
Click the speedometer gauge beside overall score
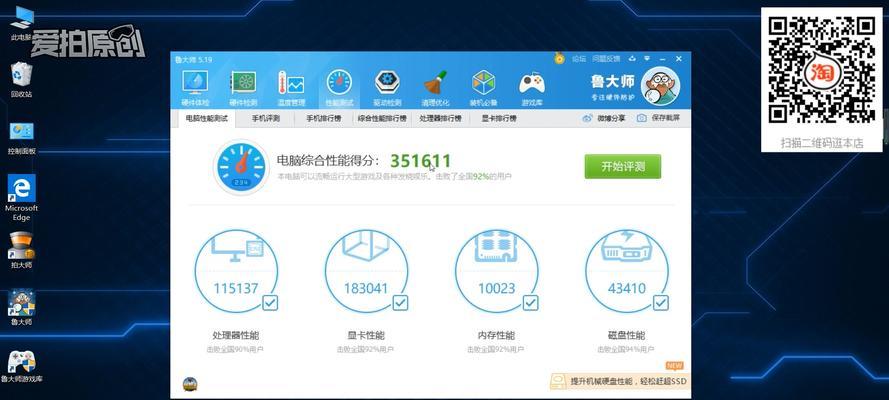(x=241, y=167)
